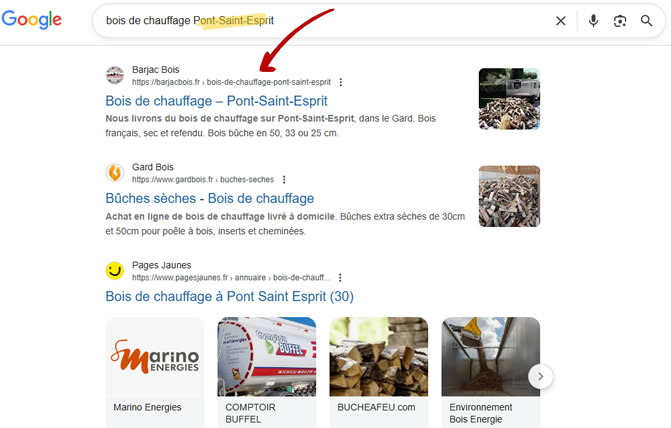Screen dimensions: 671x428
Task: Clear the search box text
Action: click(x=560, y=21)
